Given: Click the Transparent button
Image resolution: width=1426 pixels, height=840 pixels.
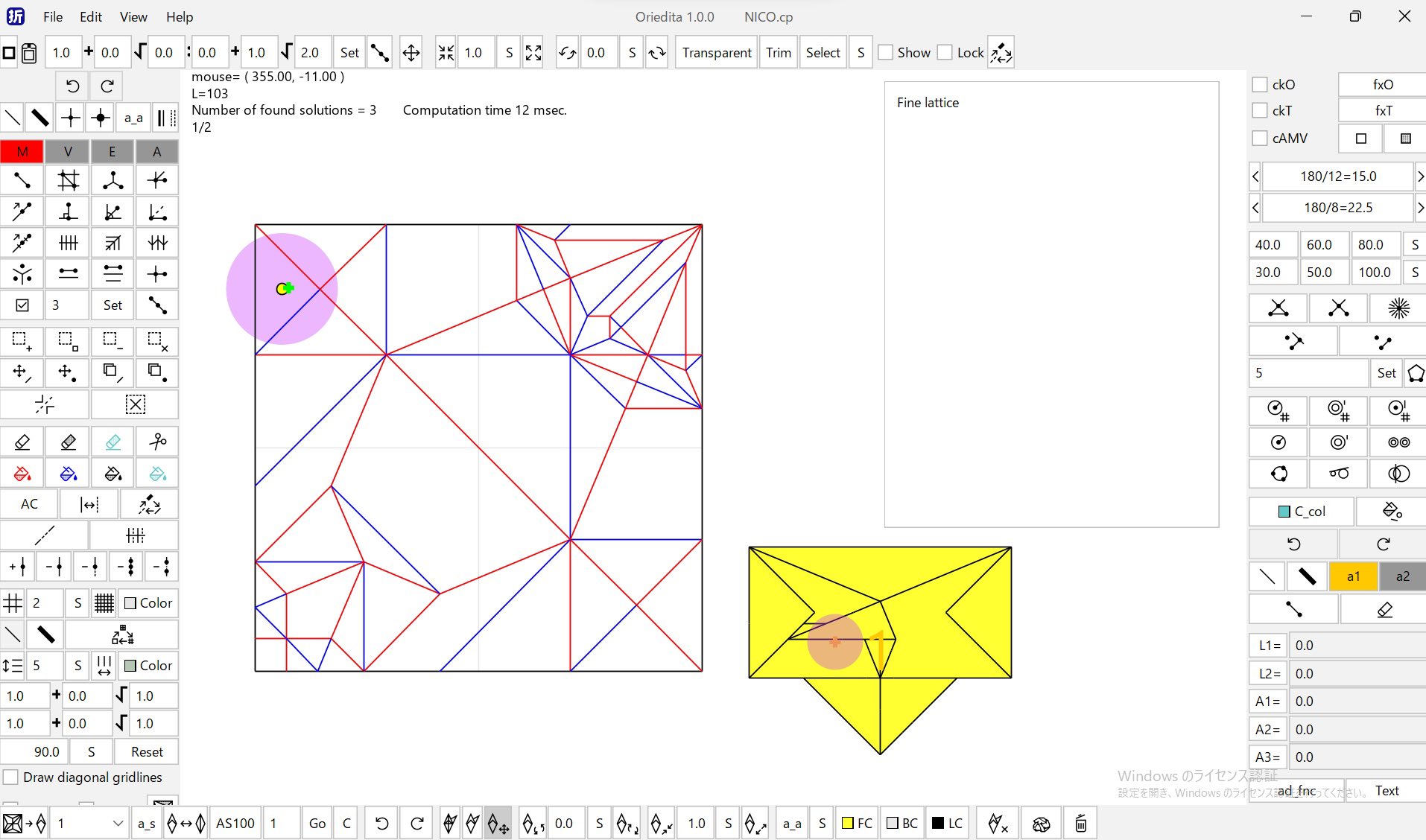Looking at the screenshot, I should 717,53.
